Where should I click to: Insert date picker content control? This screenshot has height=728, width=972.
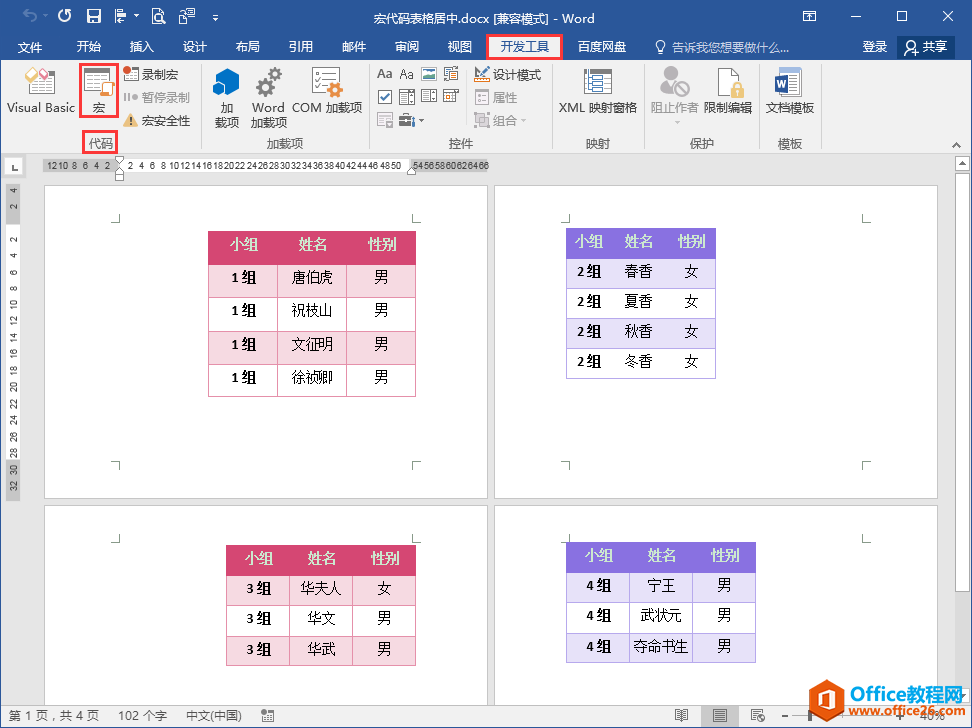point(451,96)
